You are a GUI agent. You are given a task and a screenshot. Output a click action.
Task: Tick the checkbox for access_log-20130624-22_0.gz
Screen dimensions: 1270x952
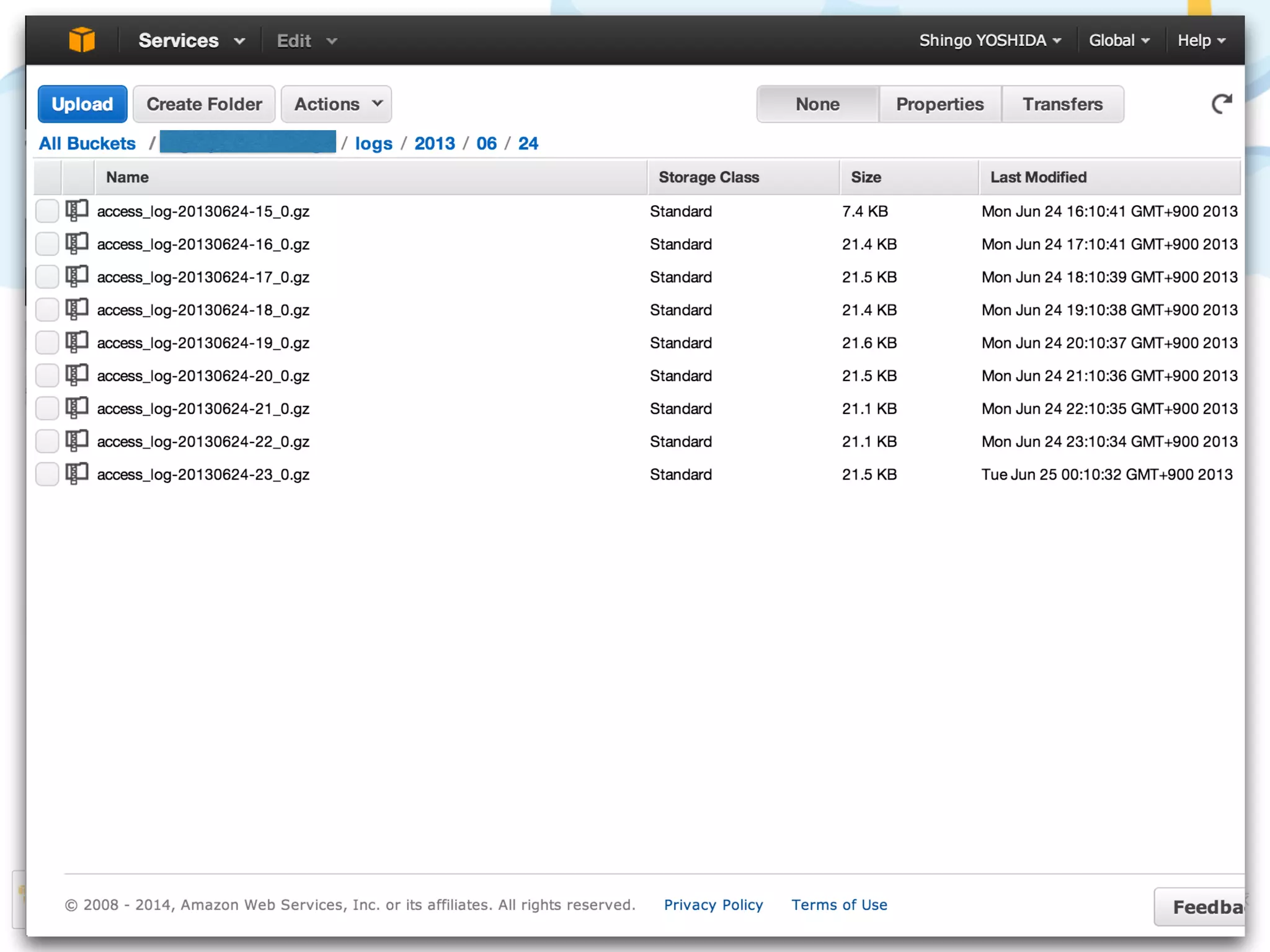pyautogui.click(x=47, y=441)
